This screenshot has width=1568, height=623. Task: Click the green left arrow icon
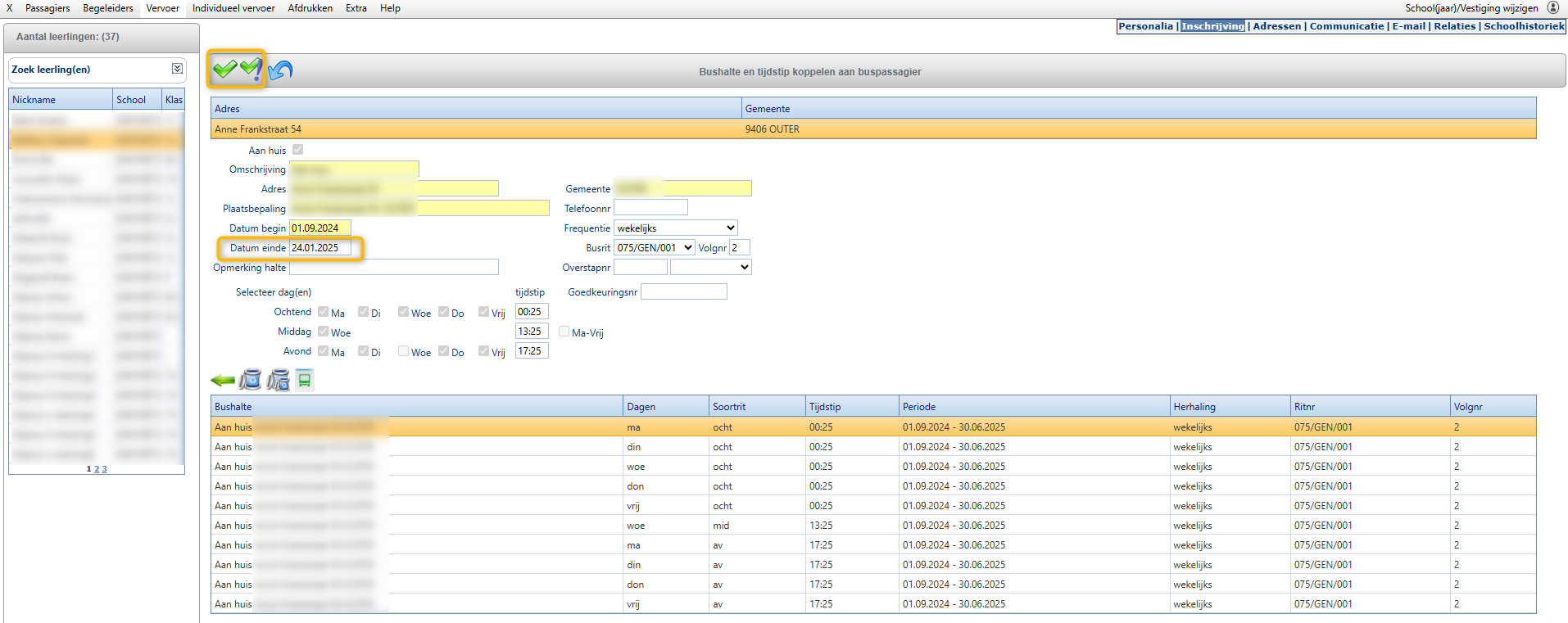pyautogui.click(x=223, y=380)
